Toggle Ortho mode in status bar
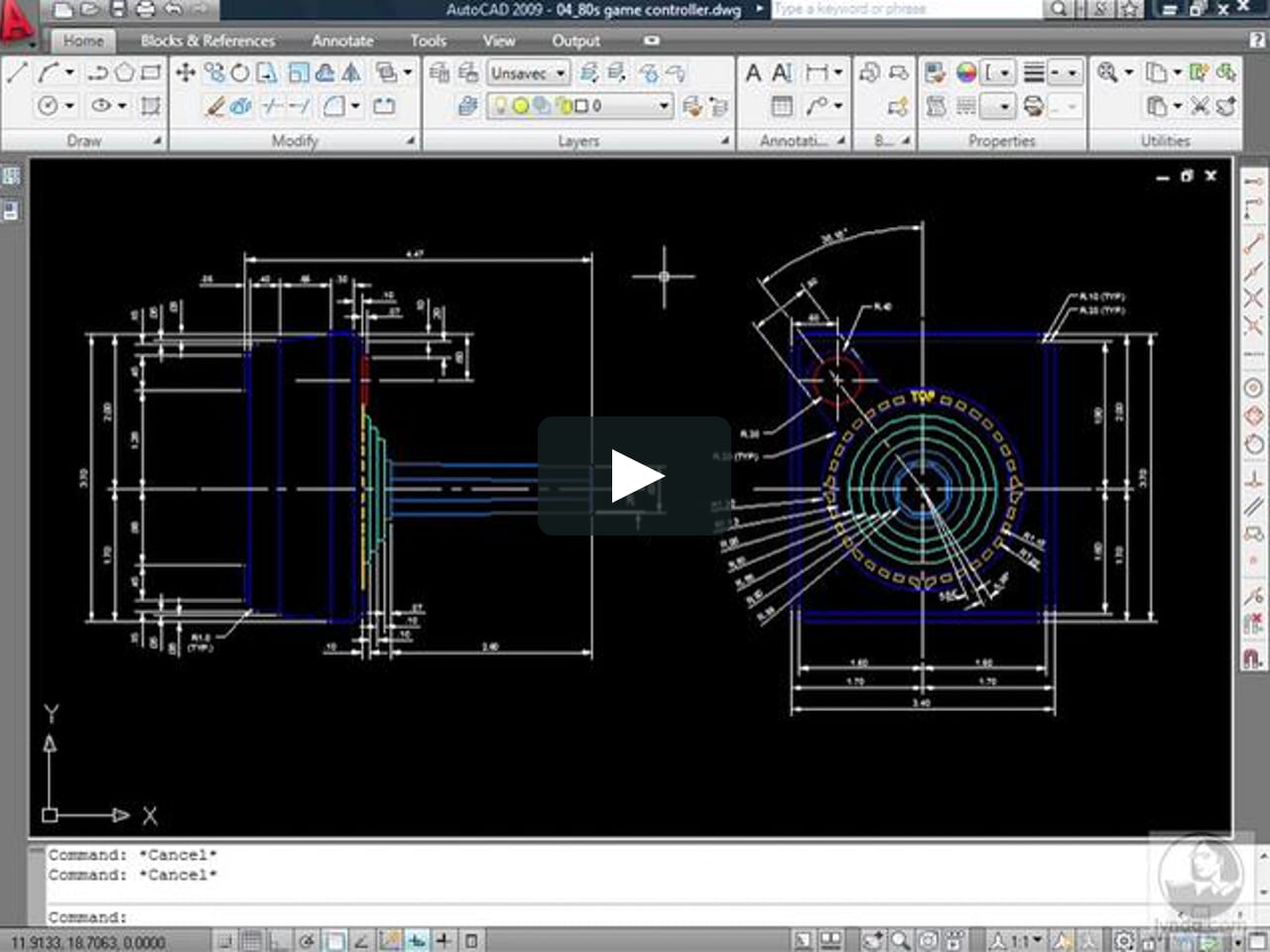The width and height of the screenshot is (1270, 952). pyautogui.click(x=279, y=940)
